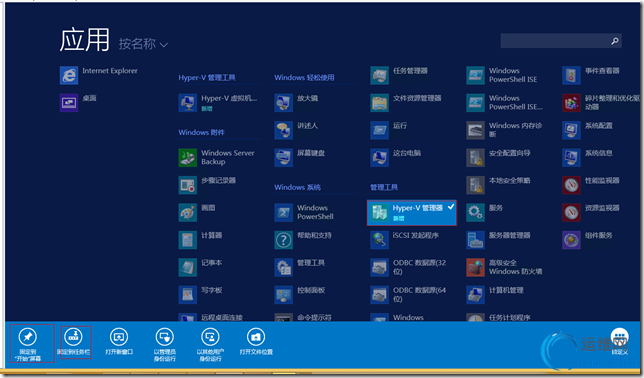Open 高级安全 Windows 防火墙
Screen dimensions: 644x378
(x=504, y=267)
